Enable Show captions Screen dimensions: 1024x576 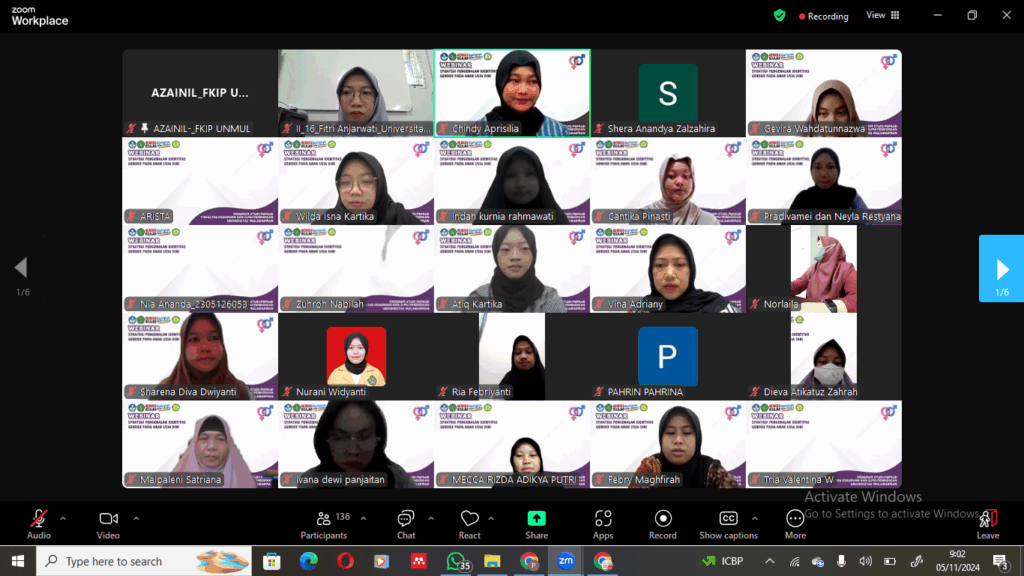[728, 524]
